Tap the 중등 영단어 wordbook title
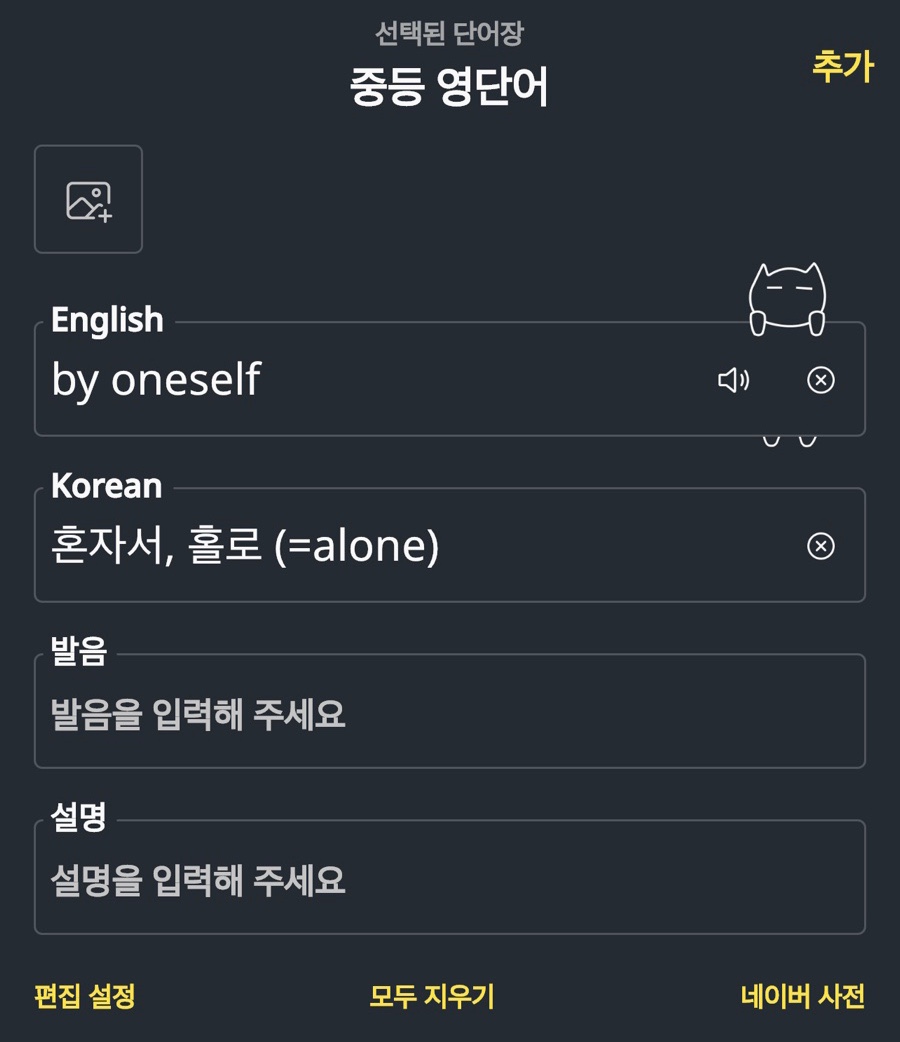Image resolution: width=900 pixels, height=1042 pixels. pyautogui.click(x=449, y=86)
